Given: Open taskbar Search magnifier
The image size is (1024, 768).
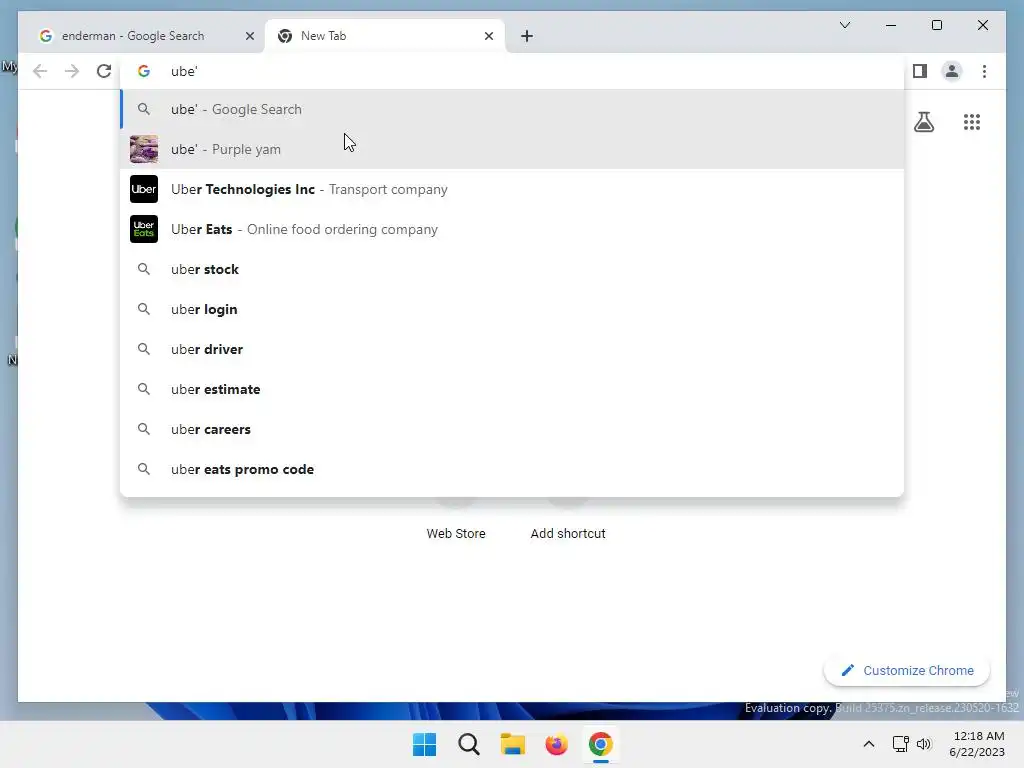Looking at the screenshot, I should [x=468, y=744].
